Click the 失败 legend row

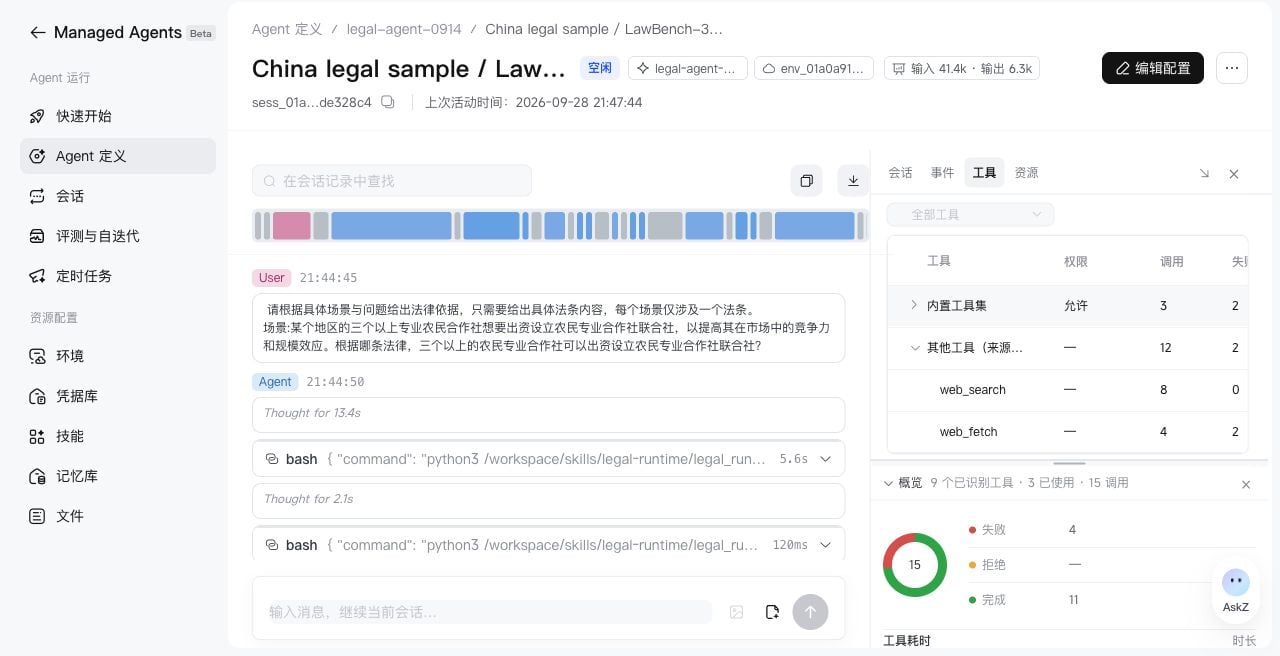pyautogui.click(x=1110, y=530)
